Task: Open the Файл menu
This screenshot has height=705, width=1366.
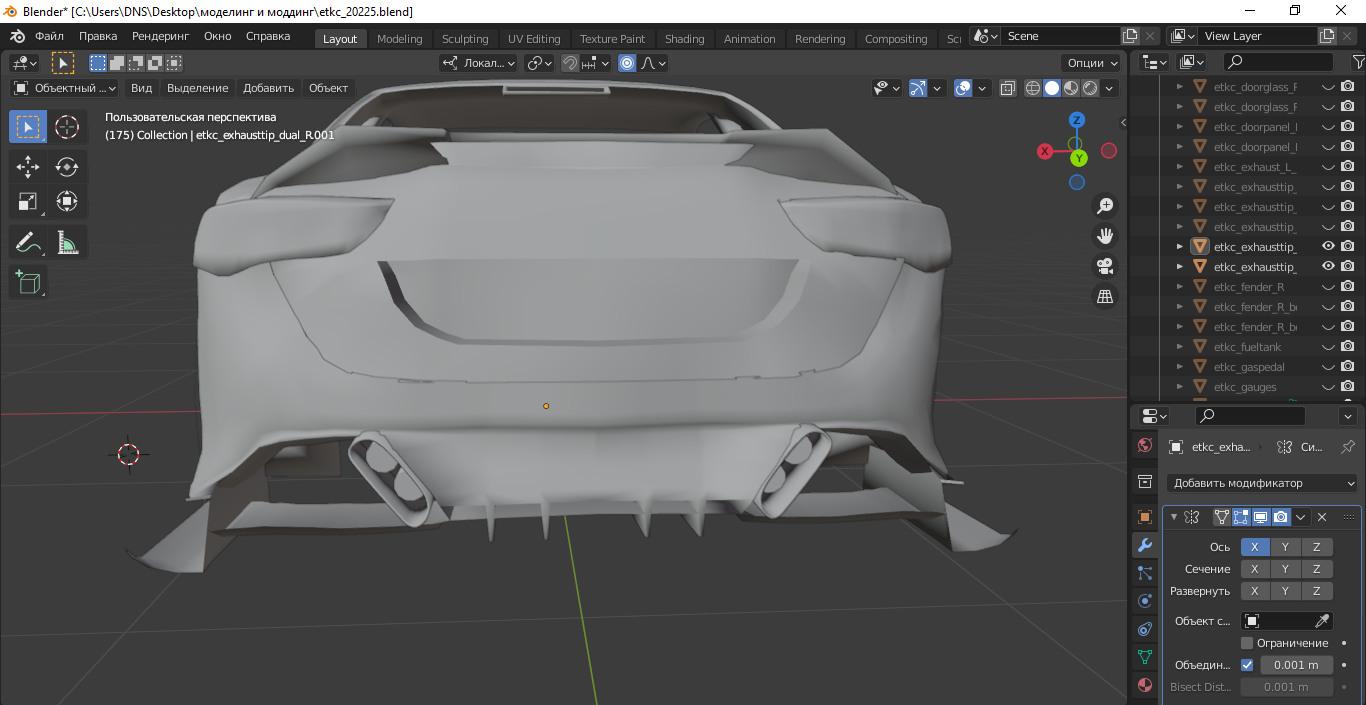Action: click(x=49, y=36)
